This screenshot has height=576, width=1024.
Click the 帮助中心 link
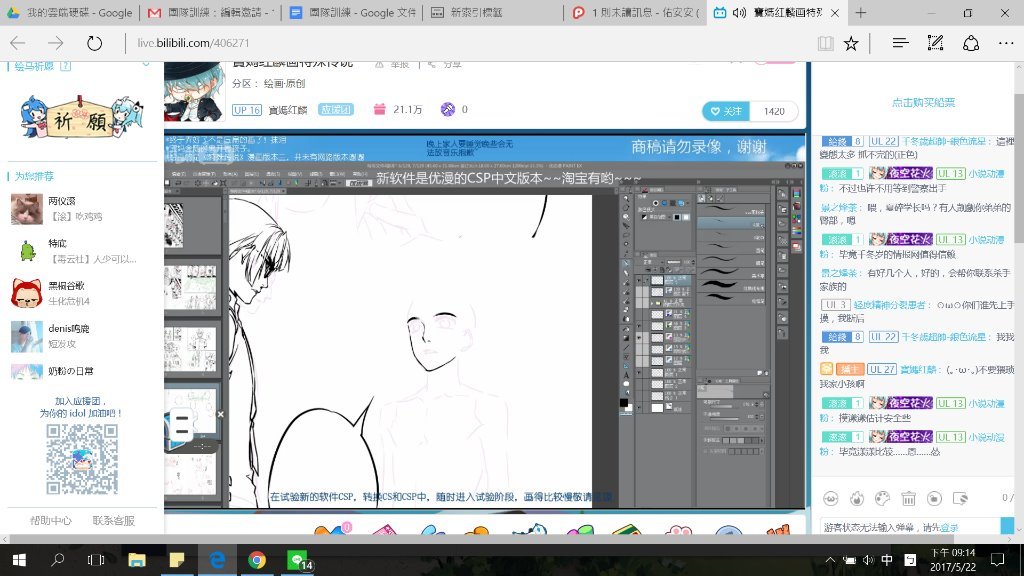click(50, 520)
